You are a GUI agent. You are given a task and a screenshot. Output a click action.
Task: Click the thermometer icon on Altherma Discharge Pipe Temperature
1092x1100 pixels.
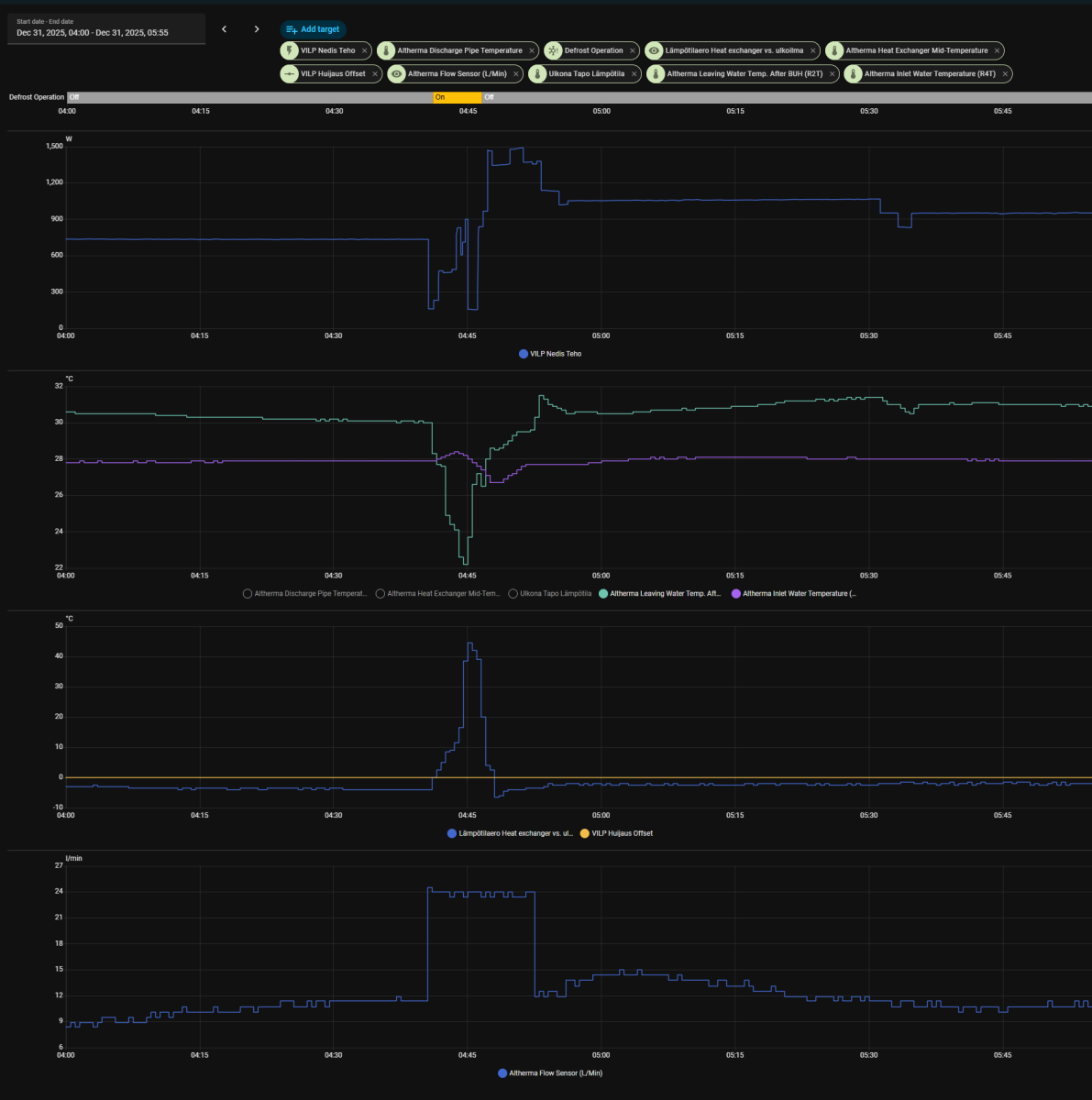click(x=386, y=51)
